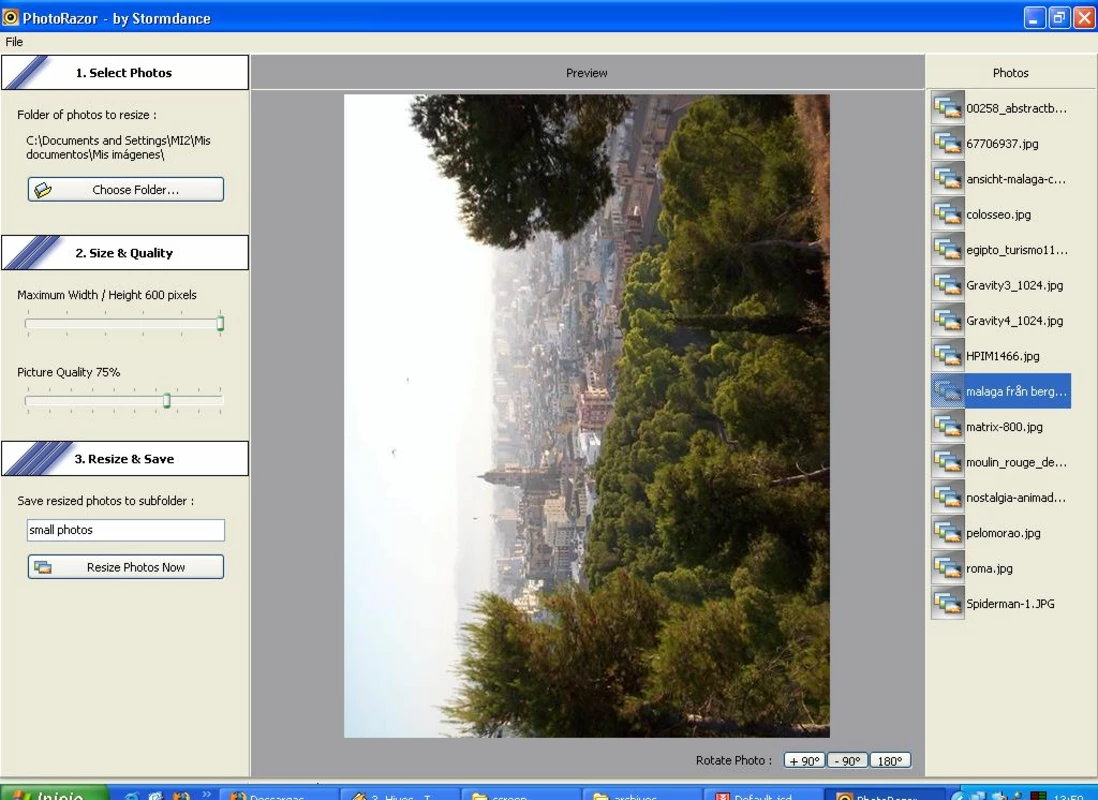Image resolution: width=1098 pixels, height=800 pixels.
Task: Start resizing with Resize Photos Now
Action: tap(126, 567)
